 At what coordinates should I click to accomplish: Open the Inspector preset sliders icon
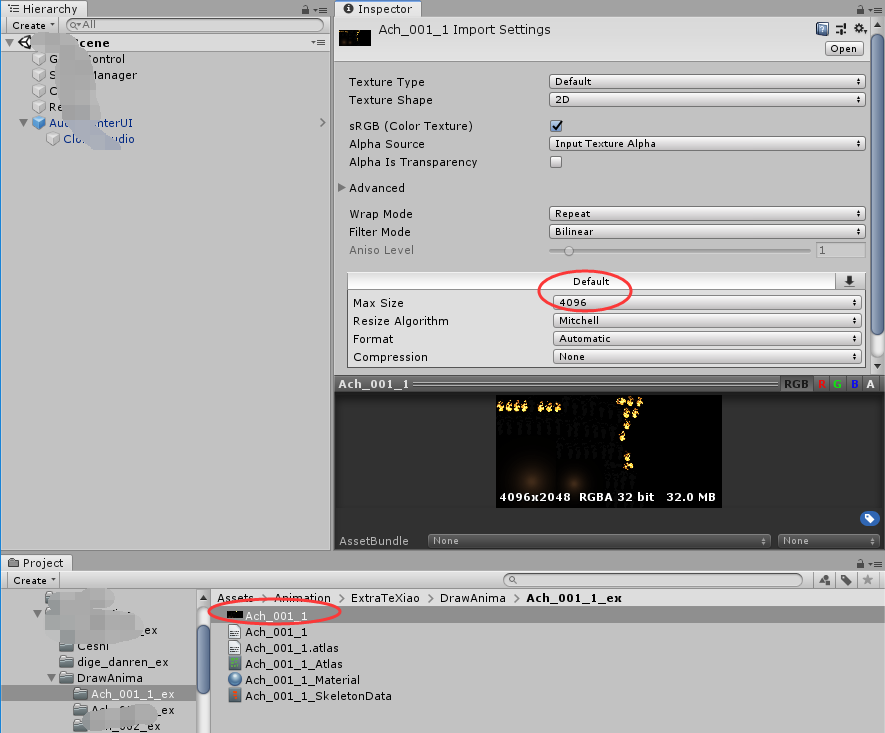pos(841,29)
